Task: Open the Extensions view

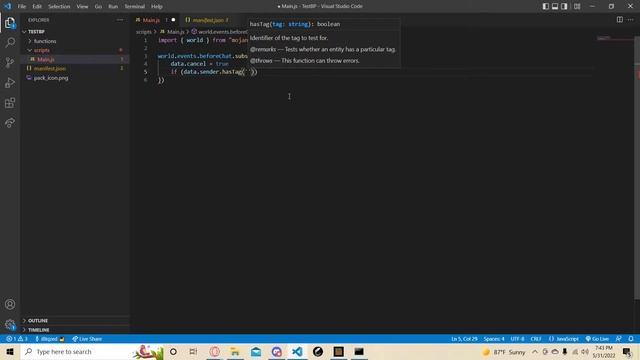Action: coord(10,102)
